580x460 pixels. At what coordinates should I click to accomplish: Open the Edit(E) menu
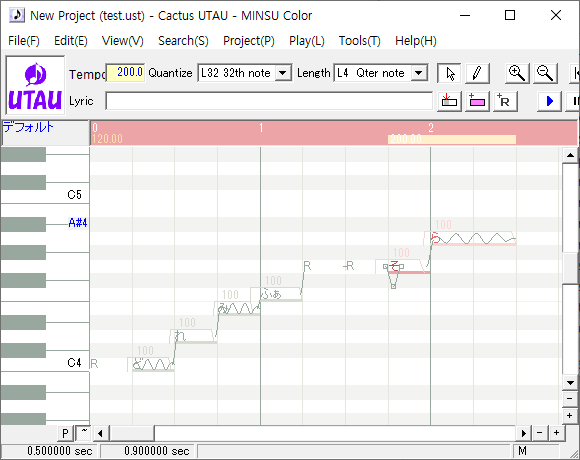[x=71, y=41]
